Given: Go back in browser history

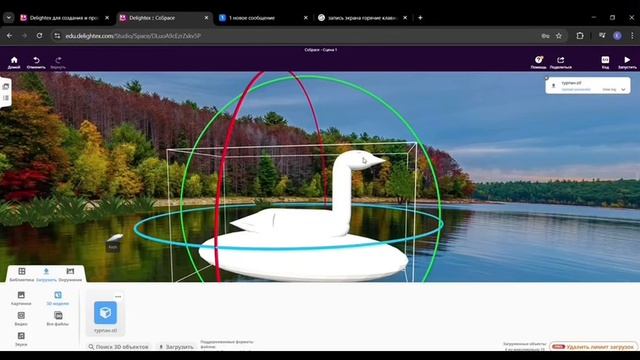Looking at the screenshot, I should (9, 36).
